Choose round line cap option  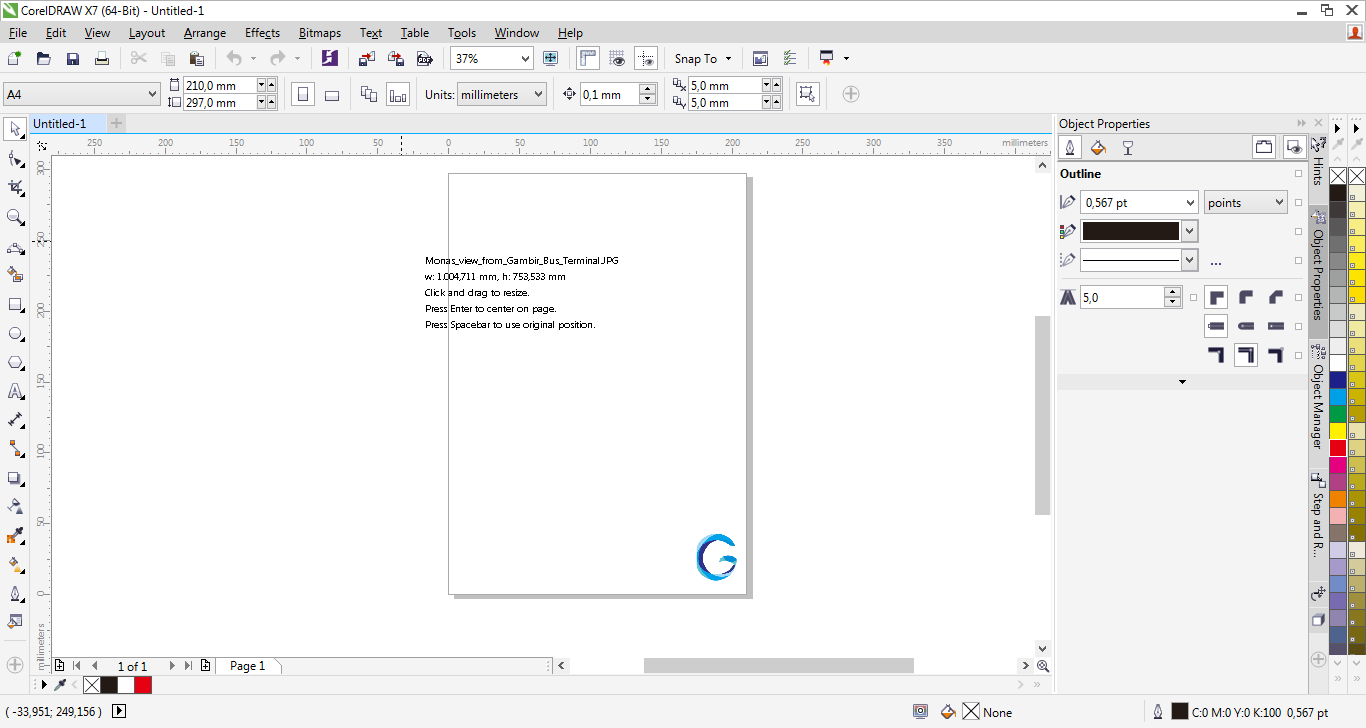pyautogui.click(x=1246, y=326)
